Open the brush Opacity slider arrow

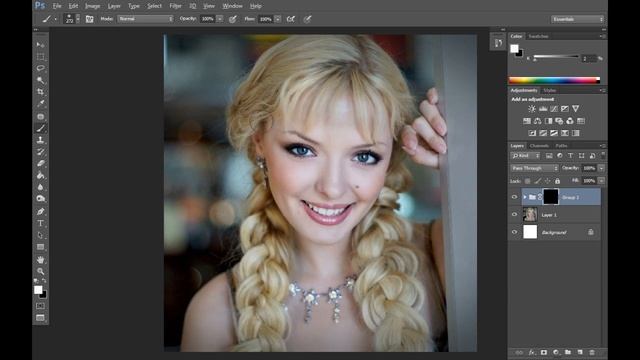pyautogui.click(x=220, y=19)
